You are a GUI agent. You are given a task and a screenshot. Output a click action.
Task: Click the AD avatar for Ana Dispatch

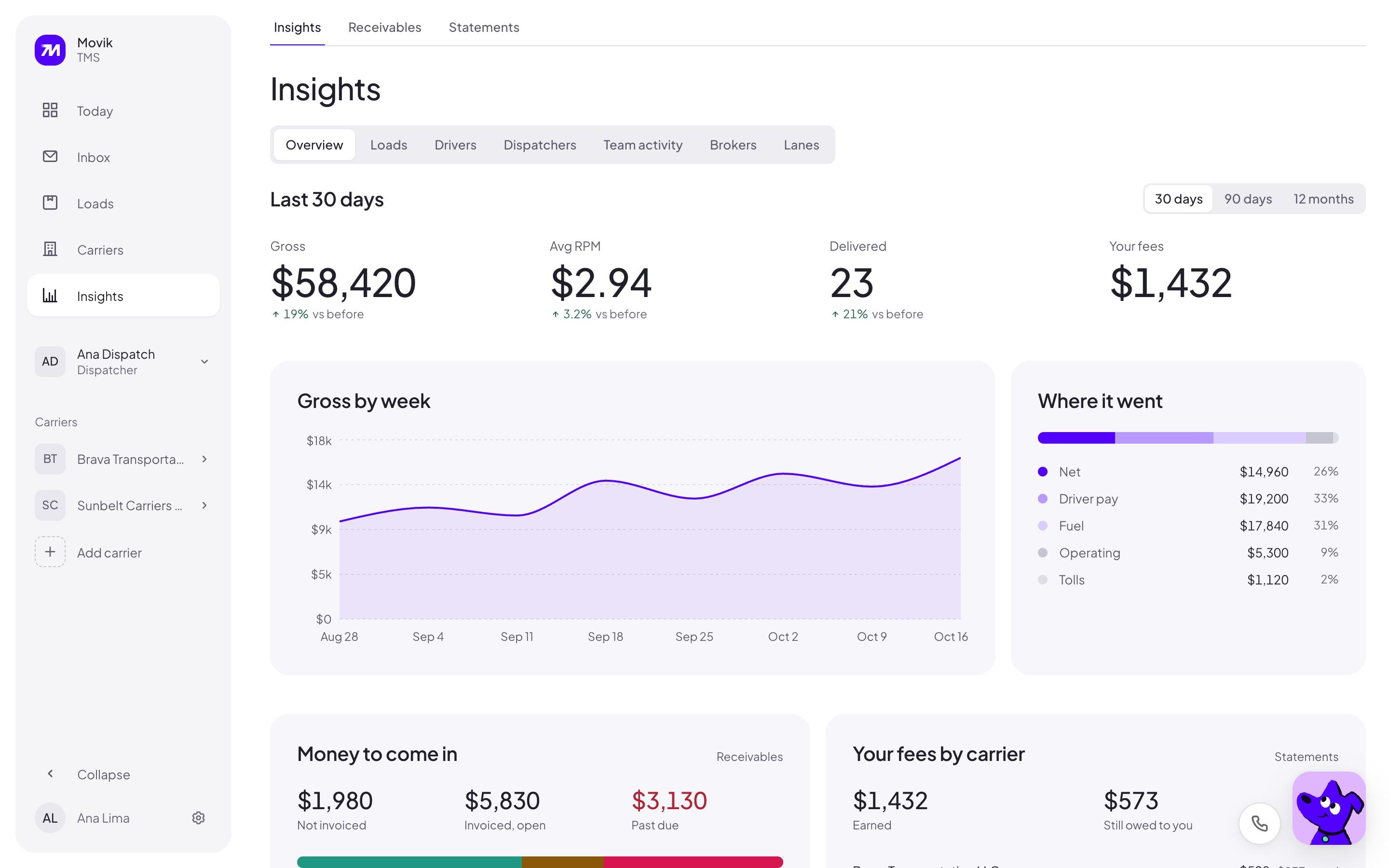50,361
